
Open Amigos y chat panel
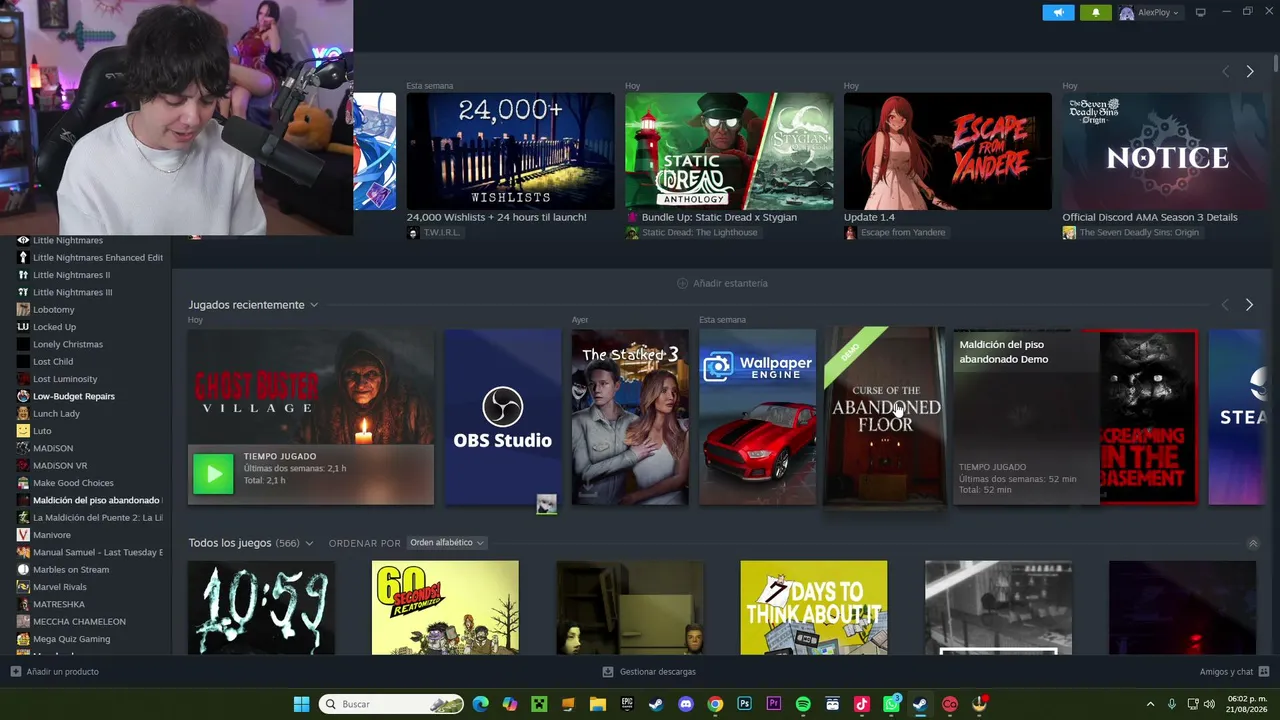tap(1234, 672)
